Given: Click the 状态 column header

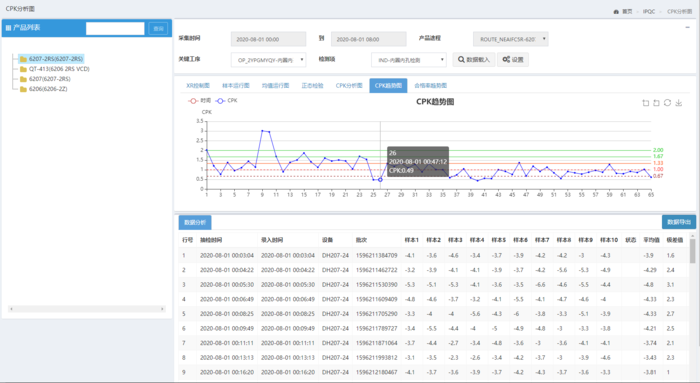Looking at the screenshot, I should click(x=630, y=240).
